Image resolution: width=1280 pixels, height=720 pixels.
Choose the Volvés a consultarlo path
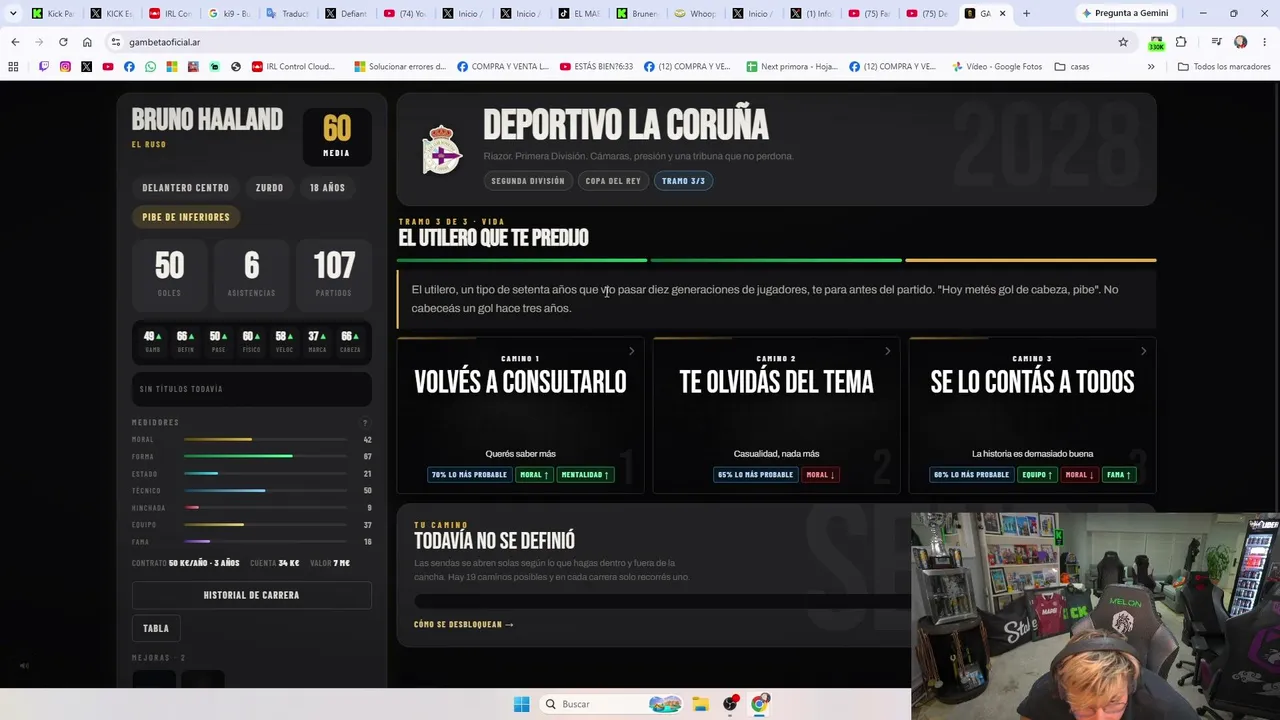(520, 415)
